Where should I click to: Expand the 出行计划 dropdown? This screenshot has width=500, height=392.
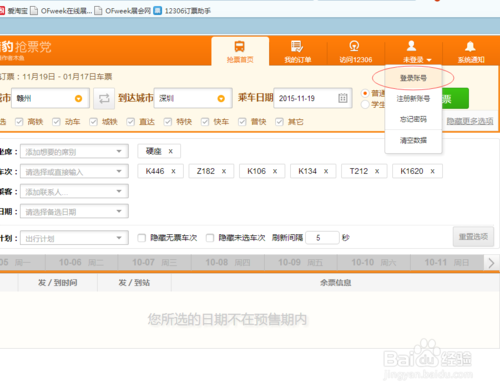point(74,238)
